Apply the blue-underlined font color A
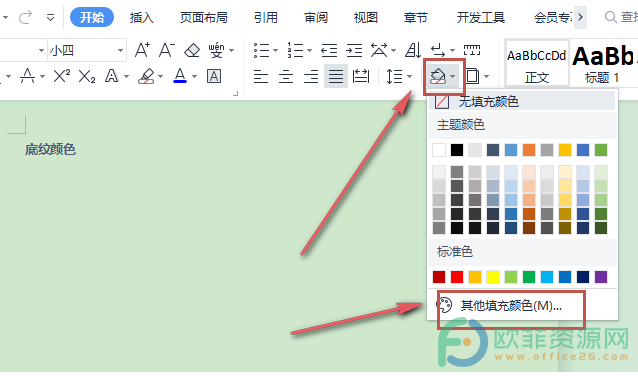The image size is (638, 376). tap(180, 76)
